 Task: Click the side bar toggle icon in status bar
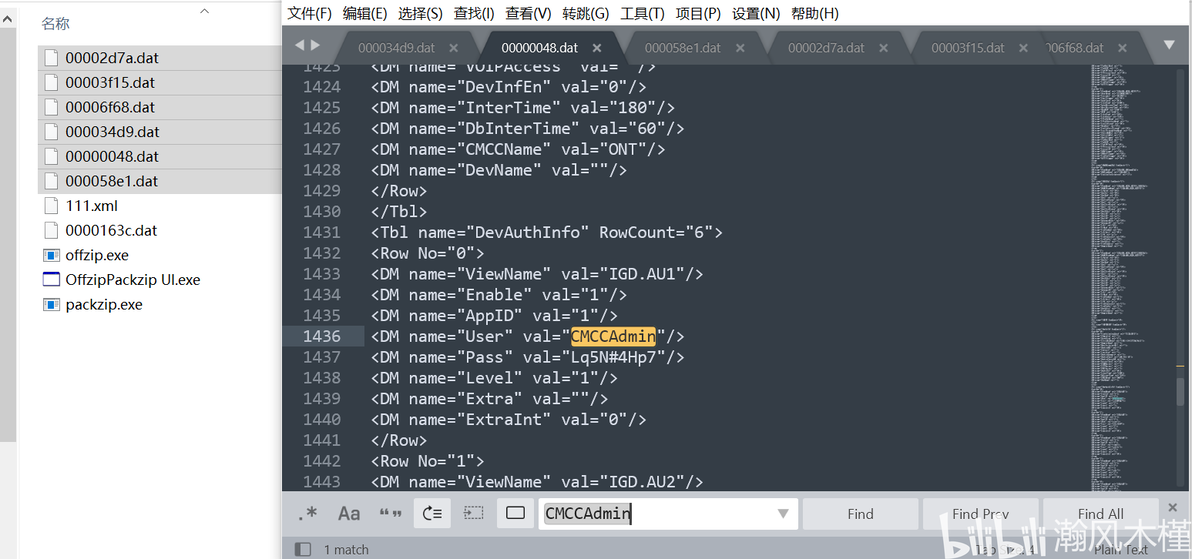click(x=303, y=549)
